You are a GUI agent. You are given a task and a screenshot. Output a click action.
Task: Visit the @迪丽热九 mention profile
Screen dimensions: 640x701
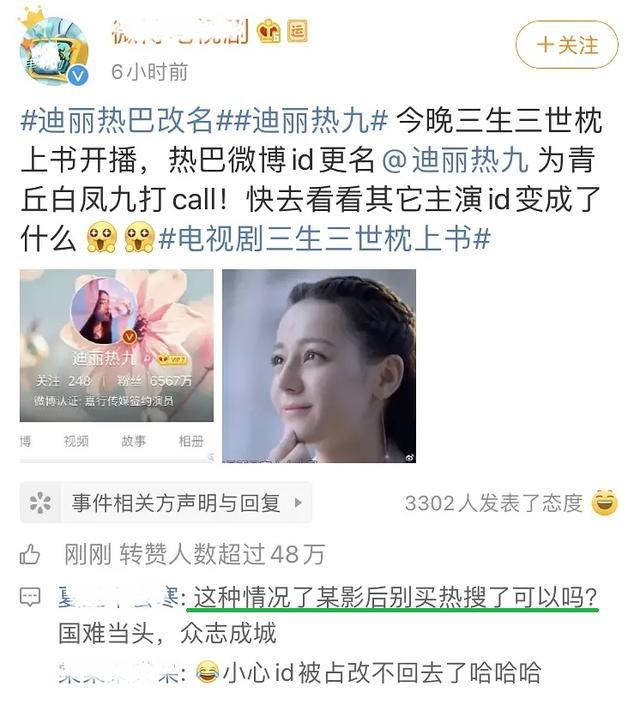(x=455, y=160)
